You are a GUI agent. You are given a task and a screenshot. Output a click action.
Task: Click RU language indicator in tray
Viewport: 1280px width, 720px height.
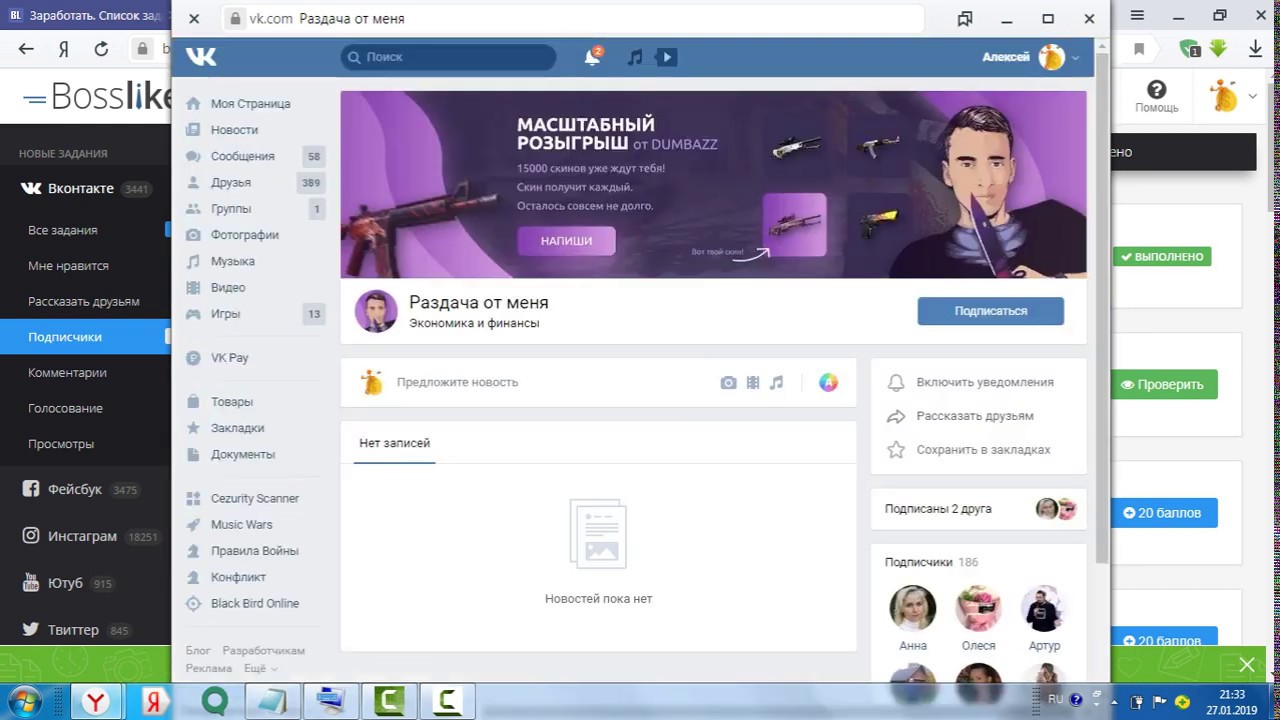coord(1056,699)
